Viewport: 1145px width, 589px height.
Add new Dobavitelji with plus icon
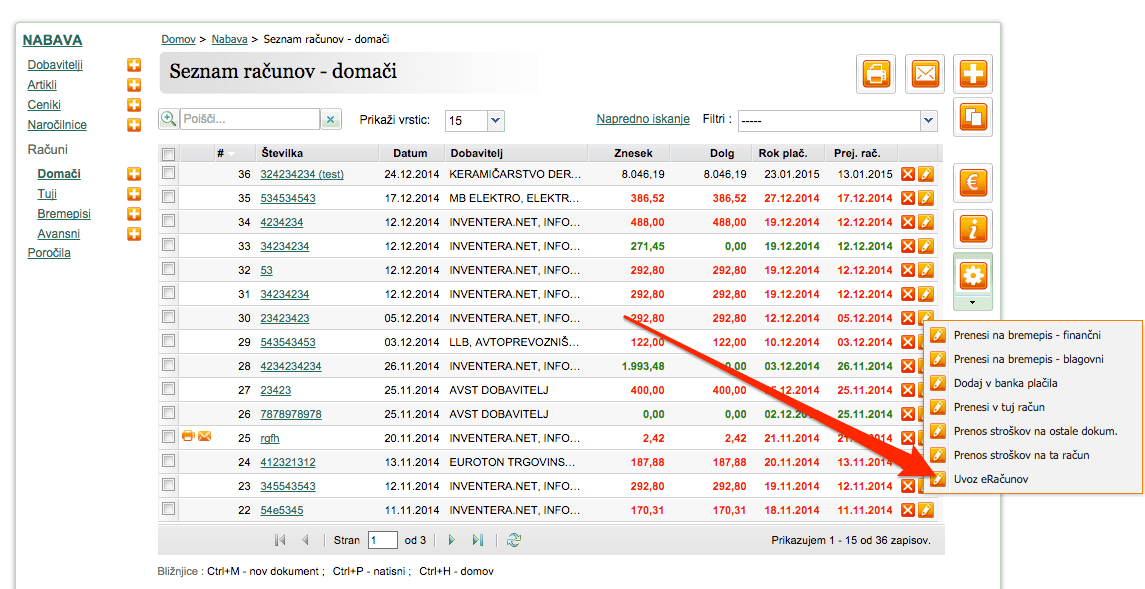(134, 65)
